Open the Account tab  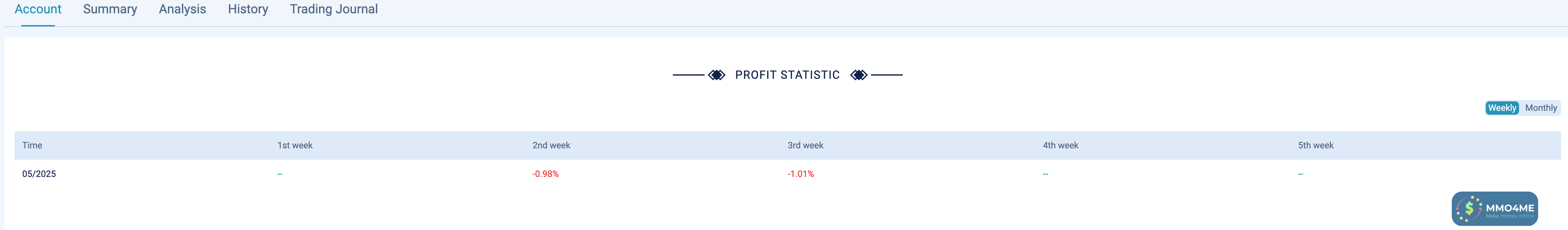pyautogui.click(x=38, y=9)
